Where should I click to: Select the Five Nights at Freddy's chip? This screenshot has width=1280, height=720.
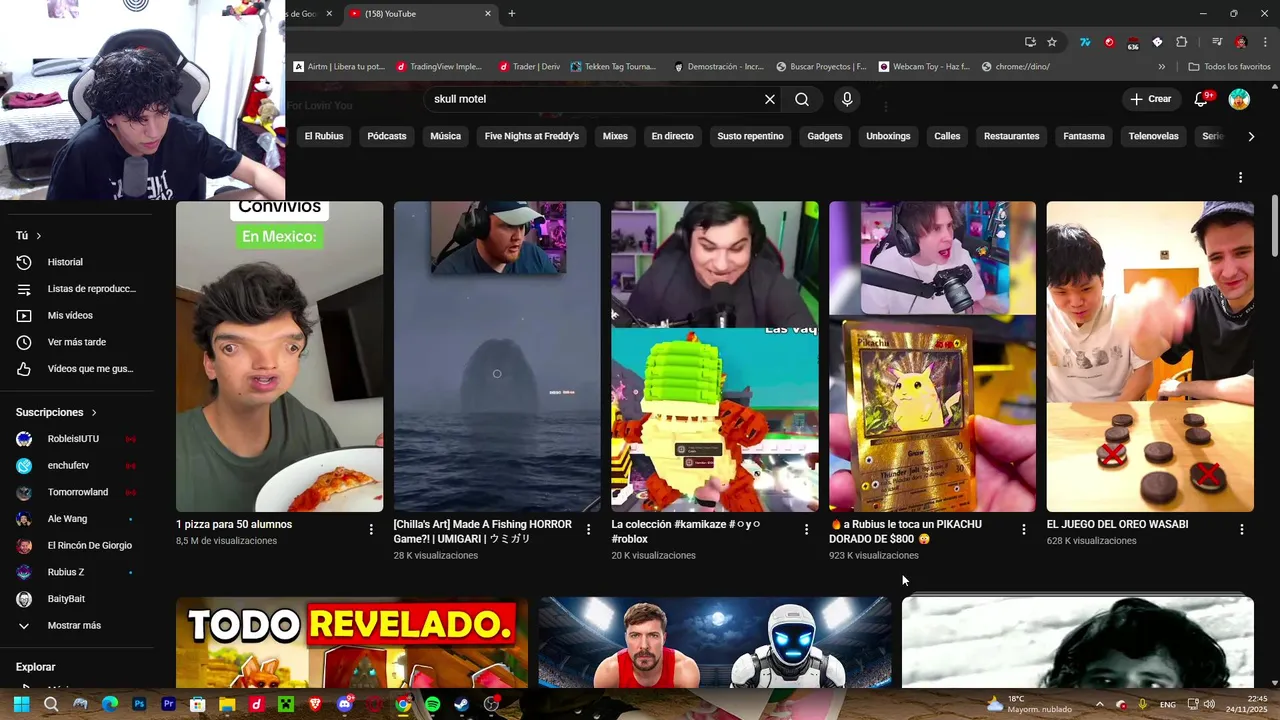point(532,136)
